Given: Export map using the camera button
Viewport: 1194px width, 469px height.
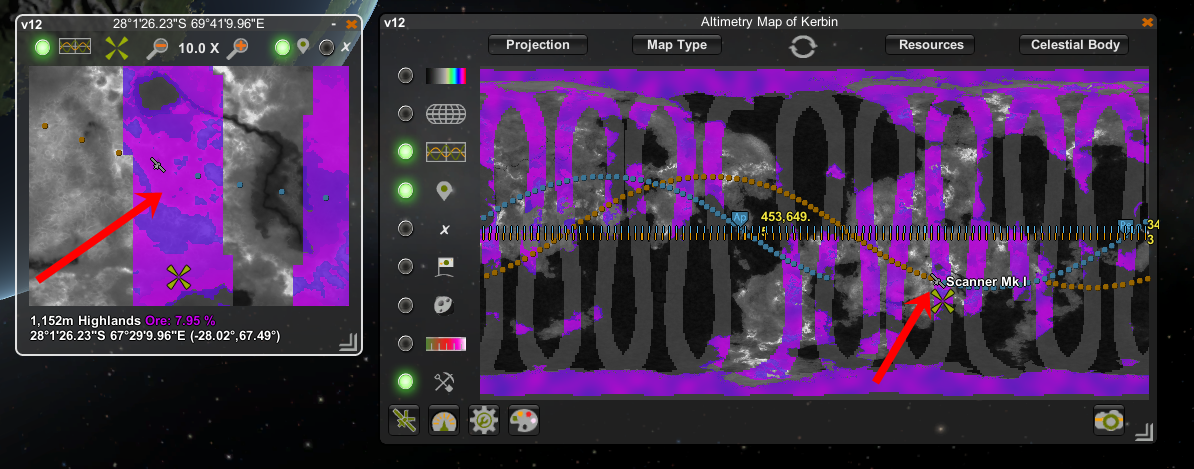Looking at the screenshot, I should tap(1109, 420).
